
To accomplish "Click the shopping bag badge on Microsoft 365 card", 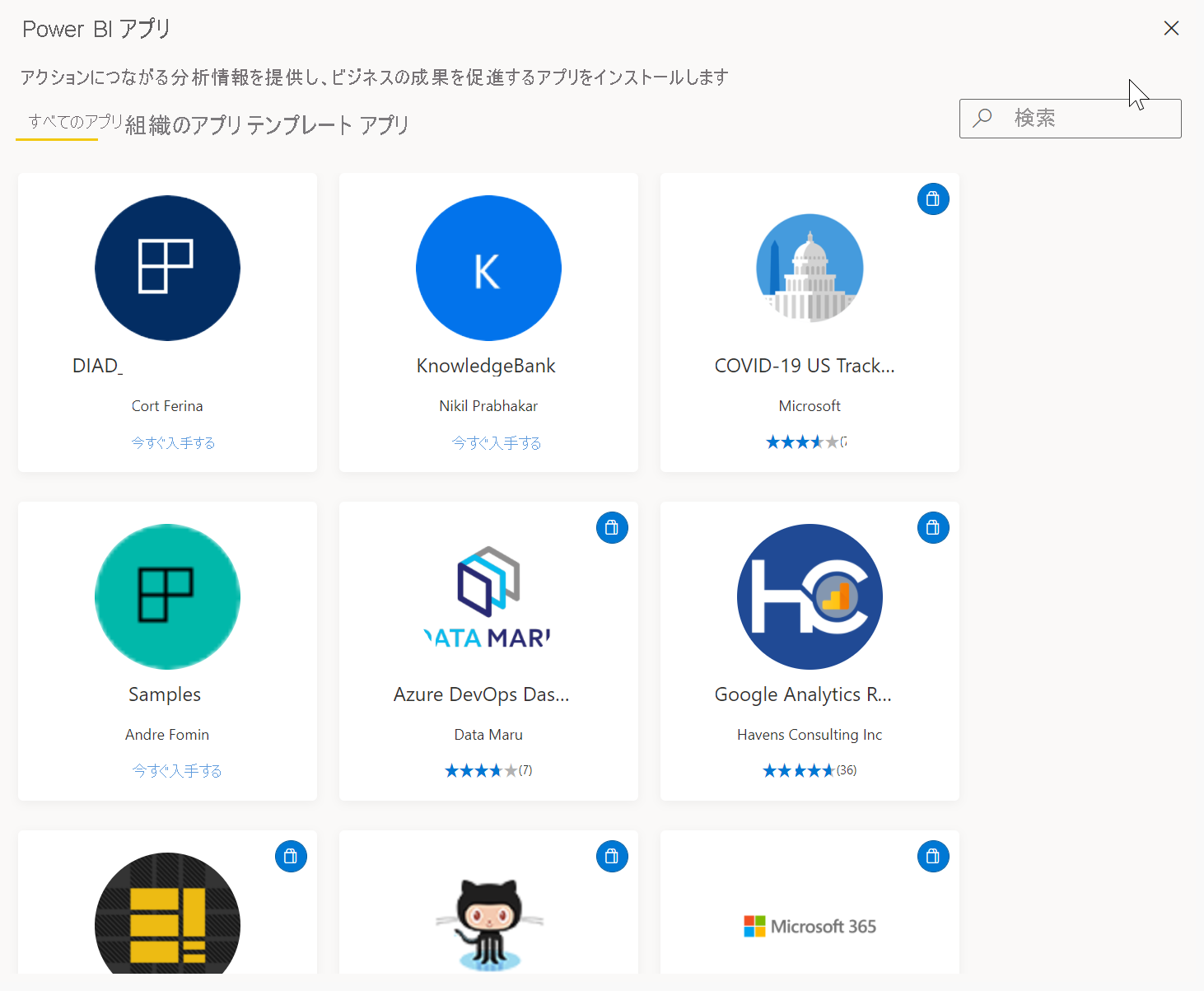I will (933, 856).
